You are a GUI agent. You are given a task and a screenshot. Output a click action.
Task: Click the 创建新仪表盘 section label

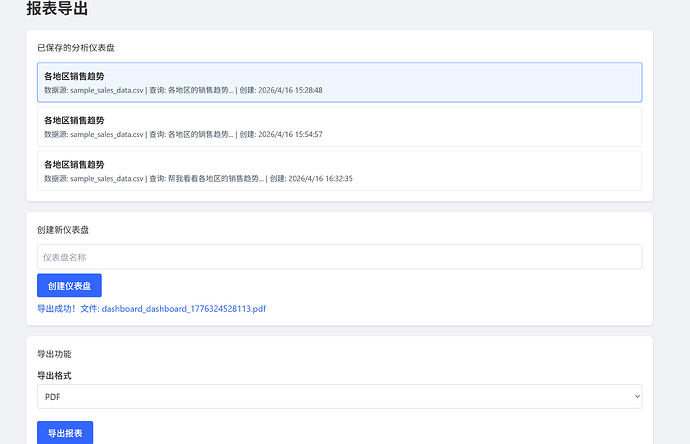tap(63, 230)
